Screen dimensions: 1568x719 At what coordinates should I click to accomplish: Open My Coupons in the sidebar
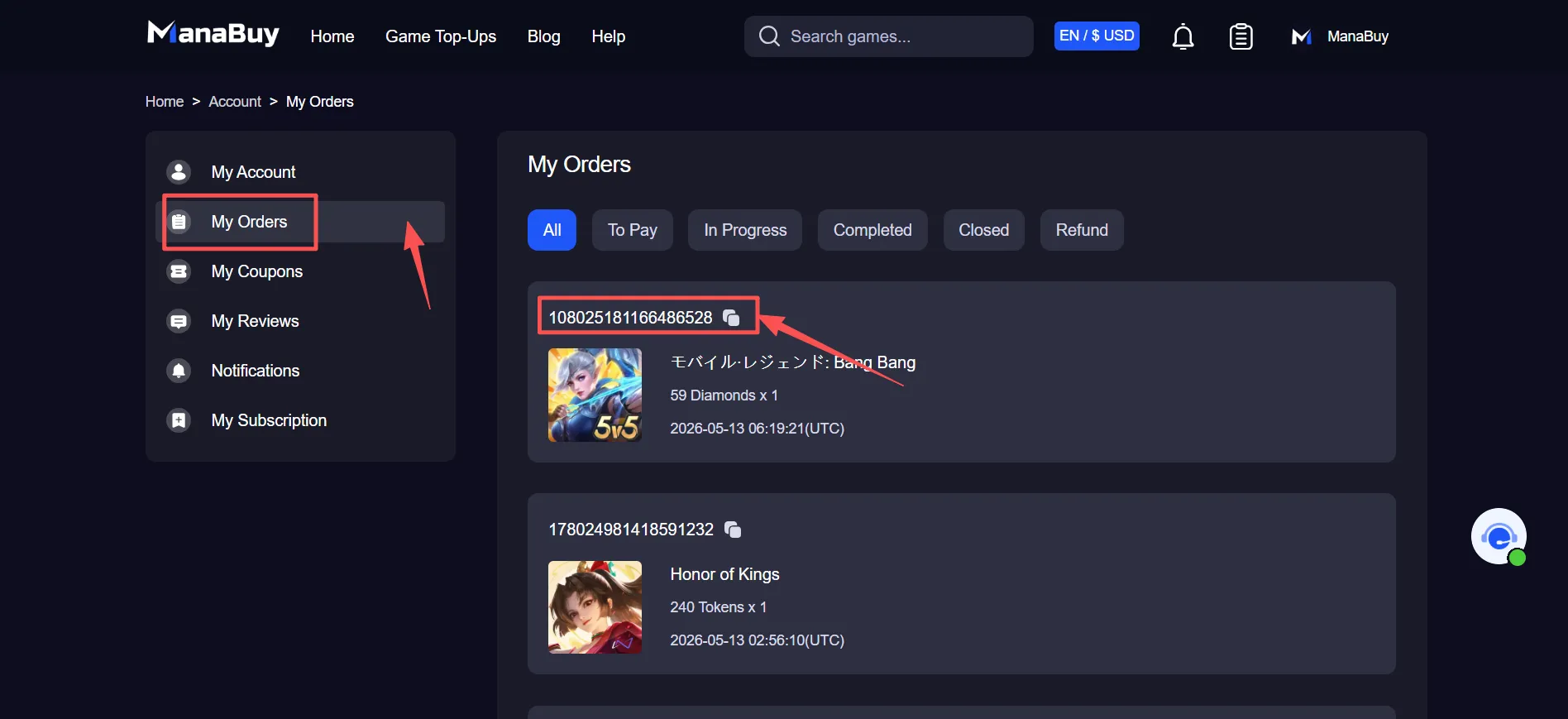tap(300, 271)
